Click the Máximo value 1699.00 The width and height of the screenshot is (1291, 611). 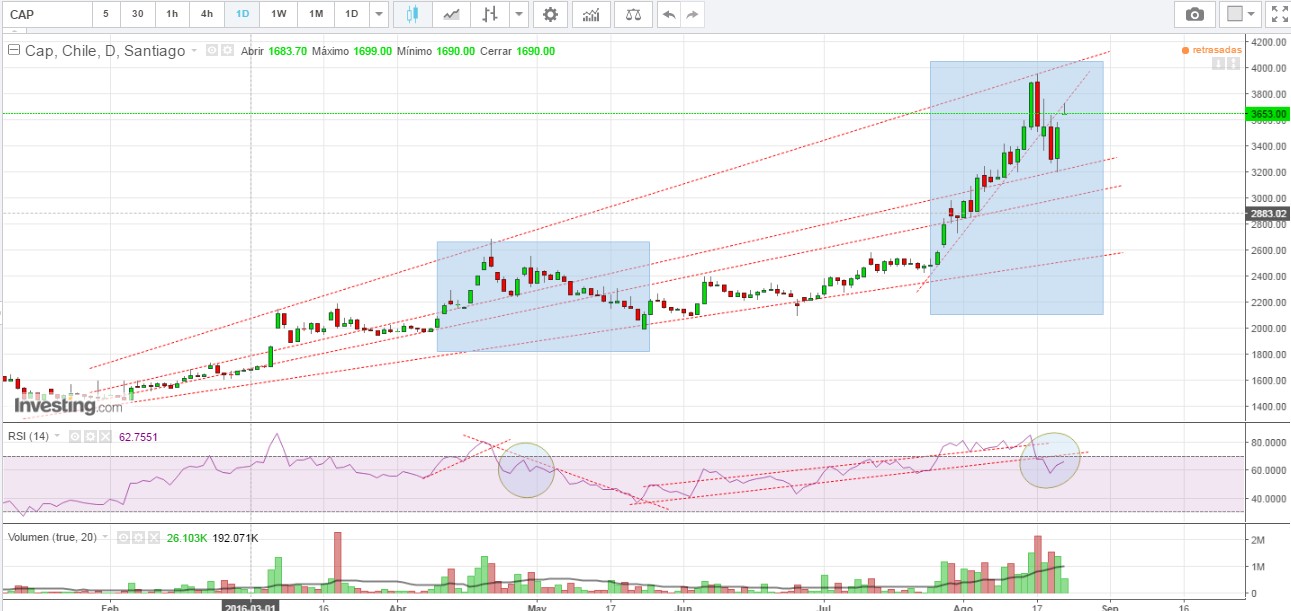(373, 51)
